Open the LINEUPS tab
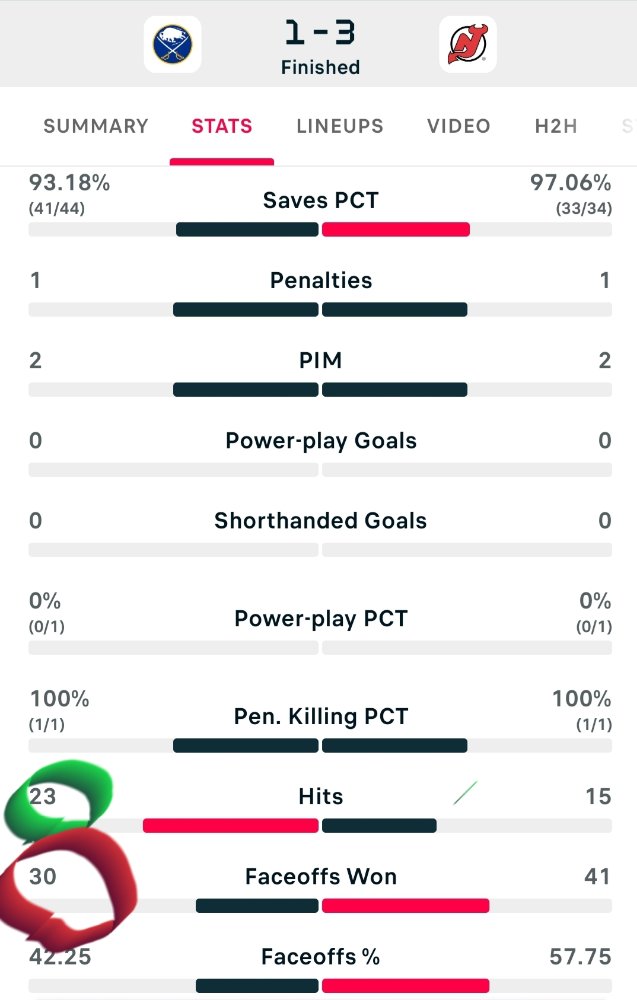The width and height of the screenshot is (637, 1000). click(x=340, y=126)
